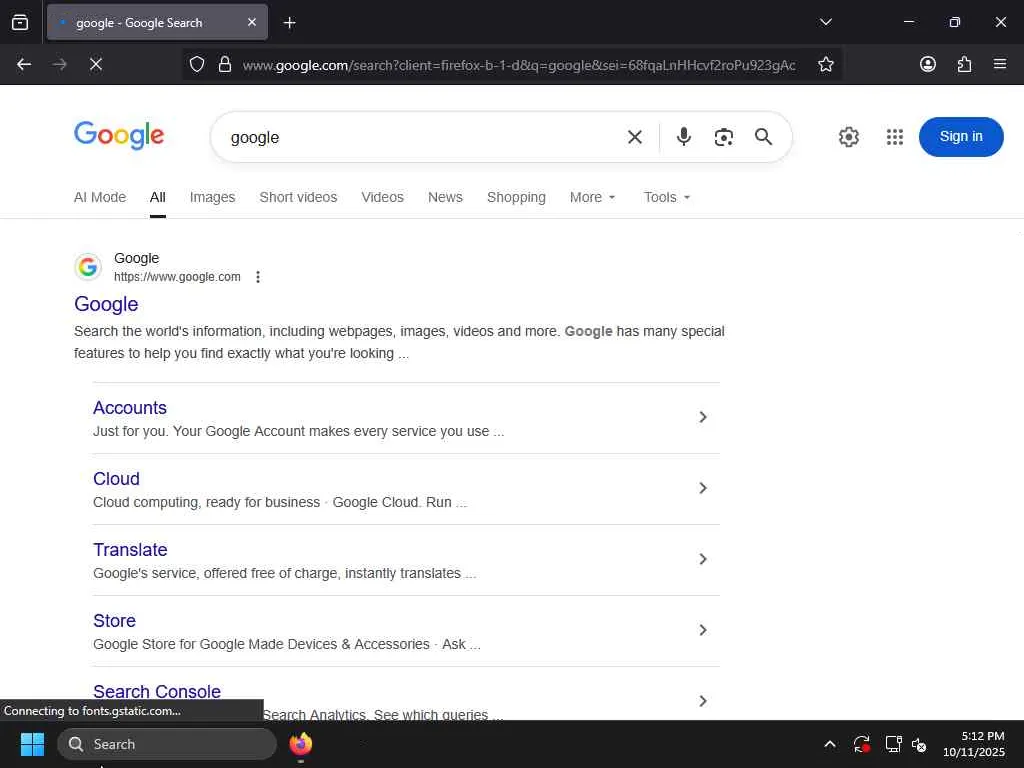Click the Google result favicon
The image size is (1024, 768).
click(x=88, y=266)
